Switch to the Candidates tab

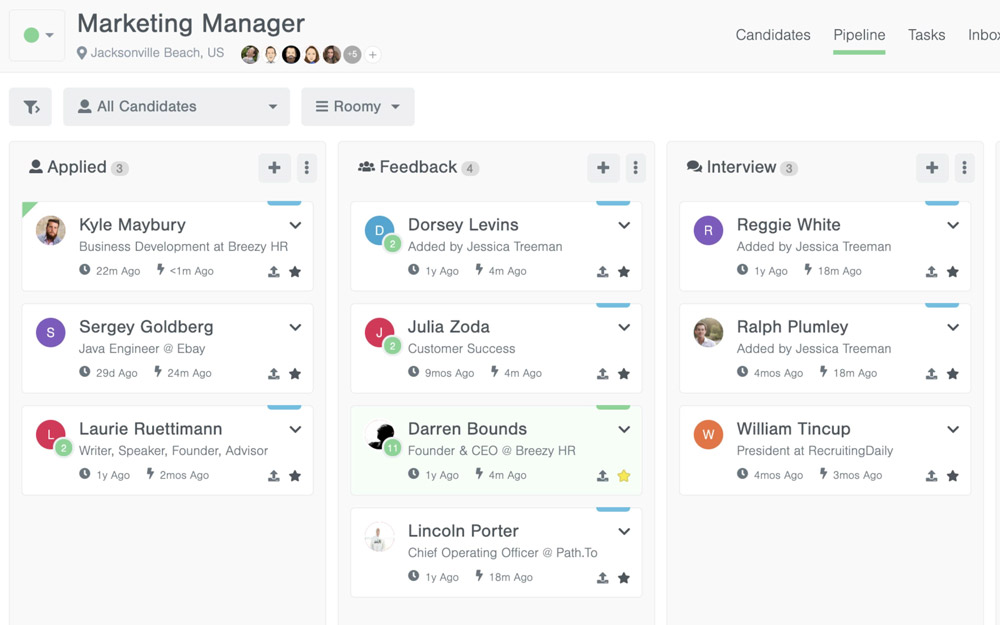pos(772,35)
